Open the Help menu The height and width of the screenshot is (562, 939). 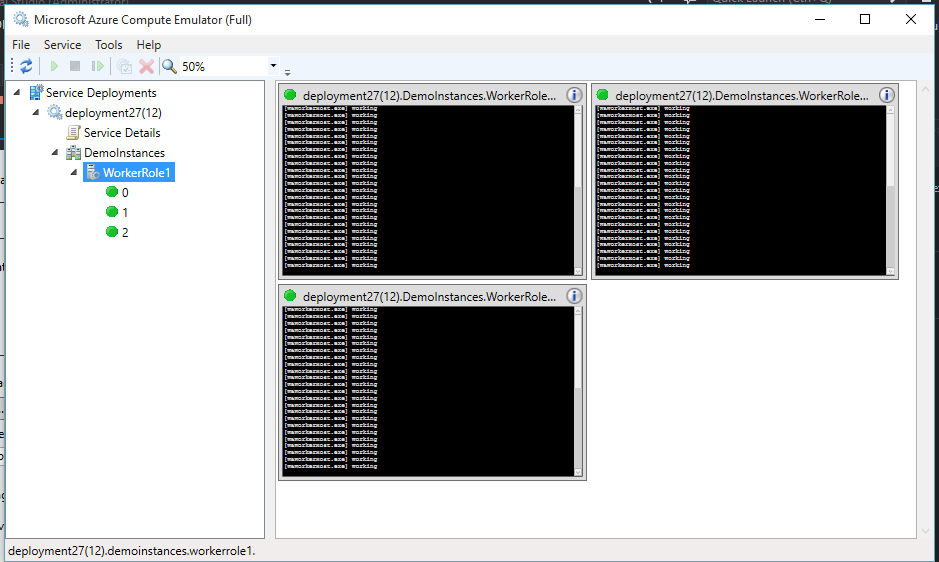pyautogui.click(x=149, y=45)
